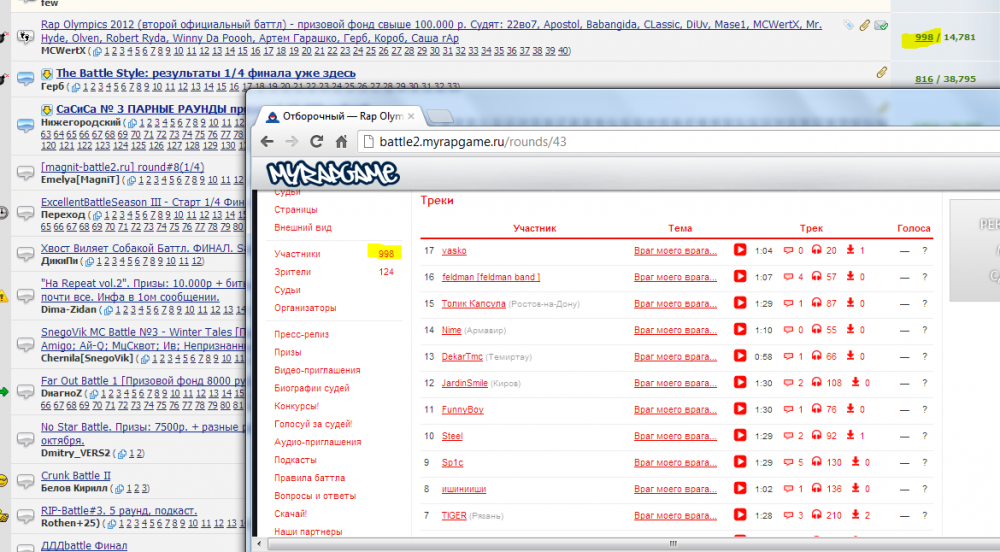Click the scrollbar left arrow
The height and width of the screenshot is (552, 1000).
point(259,544)
